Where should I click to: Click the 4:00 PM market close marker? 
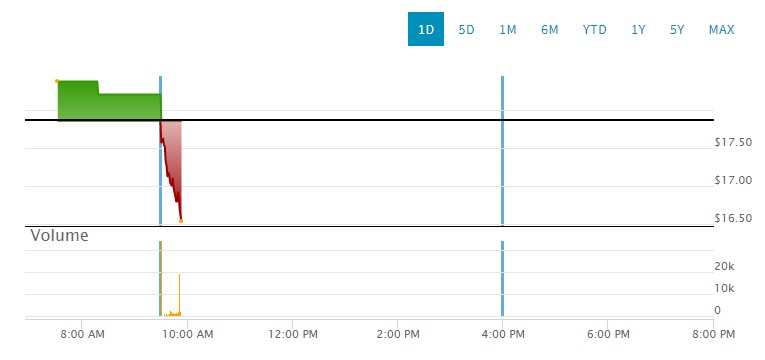pyautogui.click(x=502, y=151)
